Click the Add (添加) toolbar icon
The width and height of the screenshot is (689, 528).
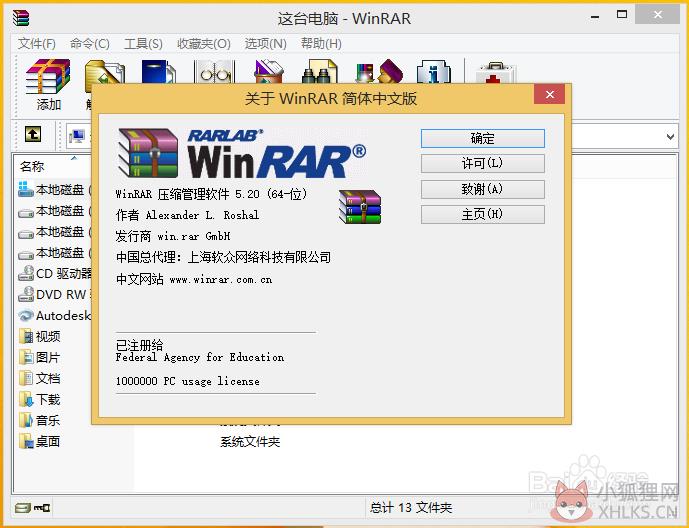coord(48,77)
